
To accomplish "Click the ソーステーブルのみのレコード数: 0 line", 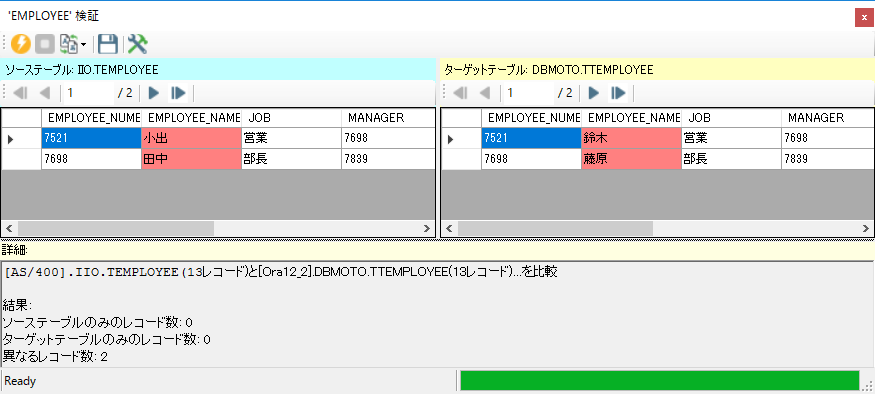I will pos(98,322).
